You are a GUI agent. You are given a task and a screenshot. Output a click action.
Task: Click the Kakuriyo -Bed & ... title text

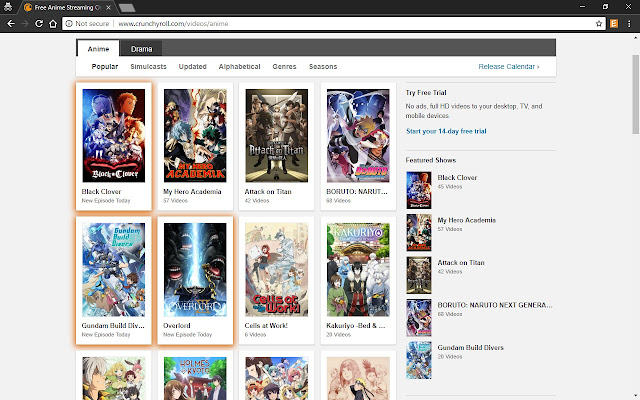[356, 325]
